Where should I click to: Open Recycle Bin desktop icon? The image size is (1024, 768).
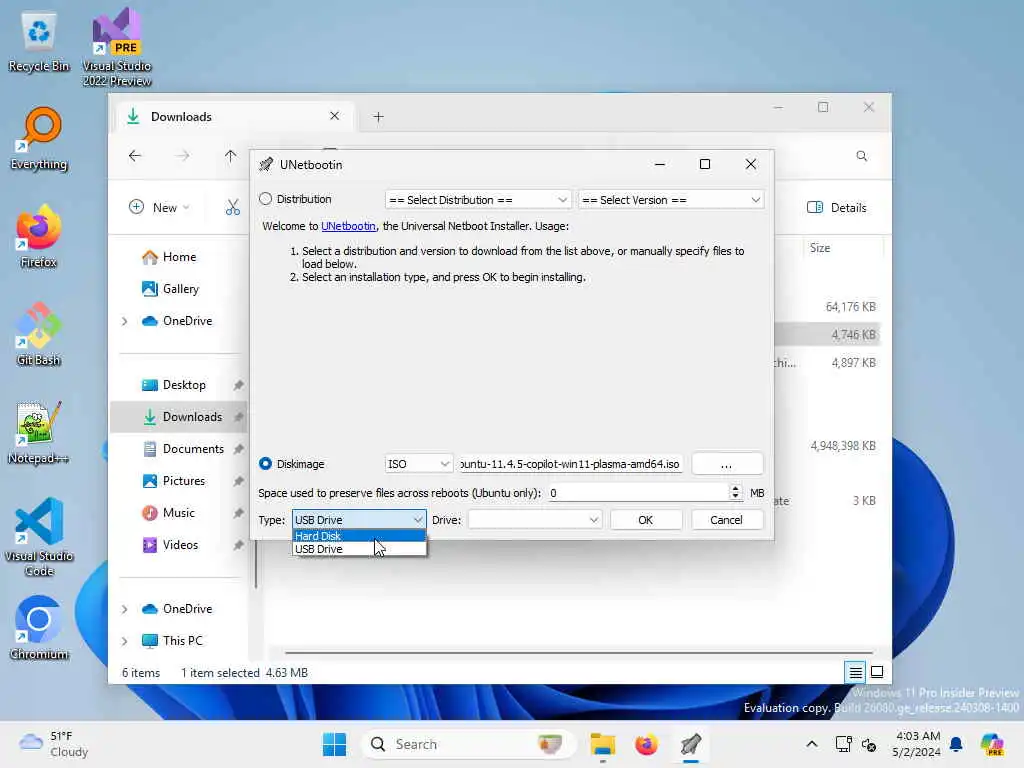coord(39,42)
